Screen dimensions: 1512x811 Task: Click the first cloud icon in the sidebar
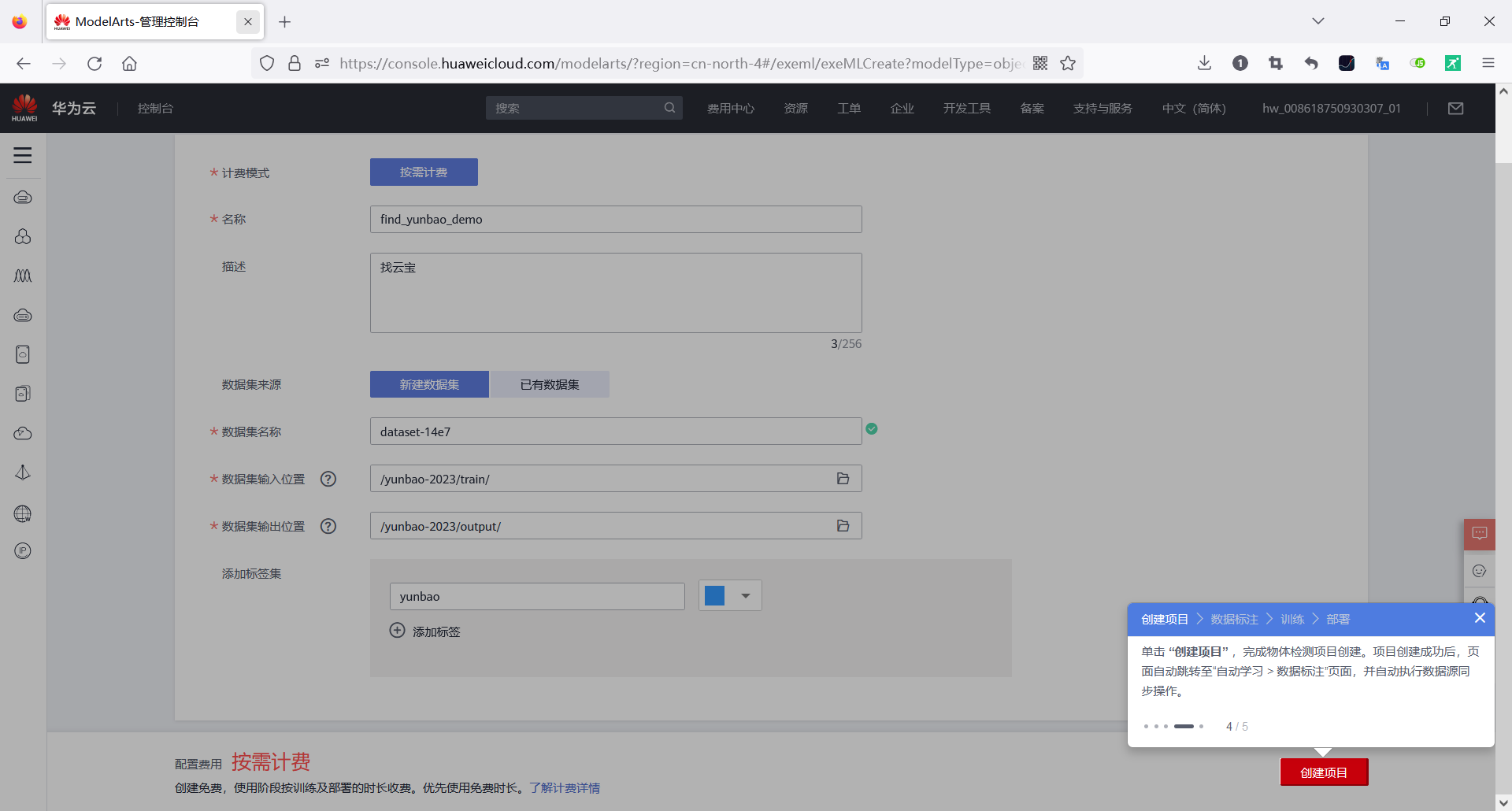point(23,197)
